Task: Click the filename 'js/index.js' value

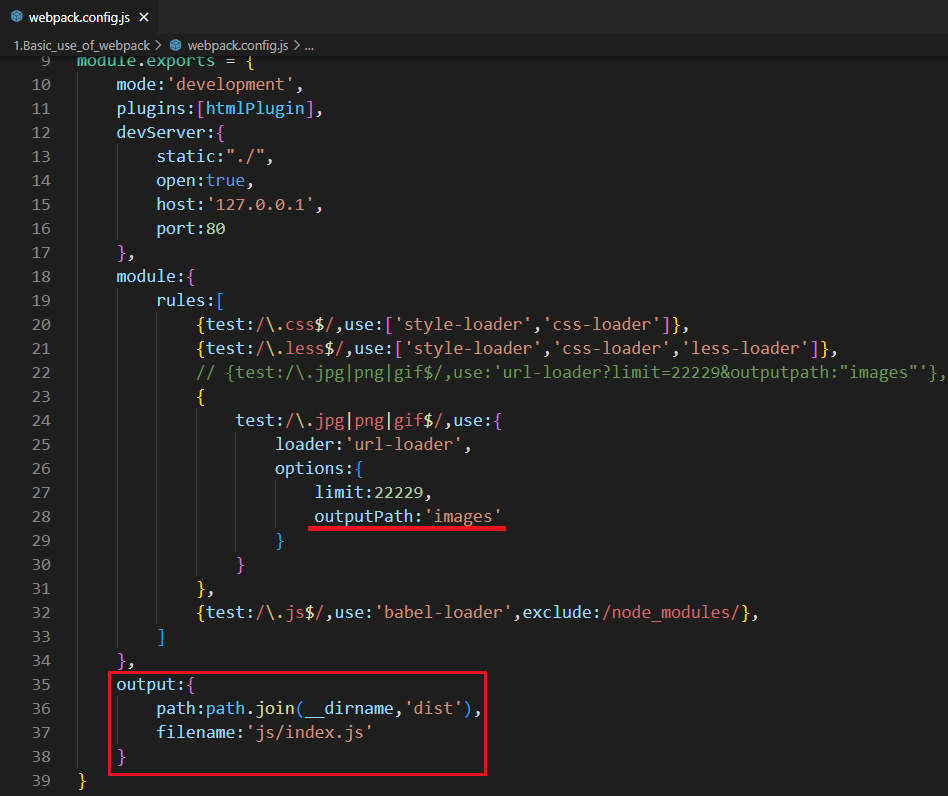Action: [309, 733]
